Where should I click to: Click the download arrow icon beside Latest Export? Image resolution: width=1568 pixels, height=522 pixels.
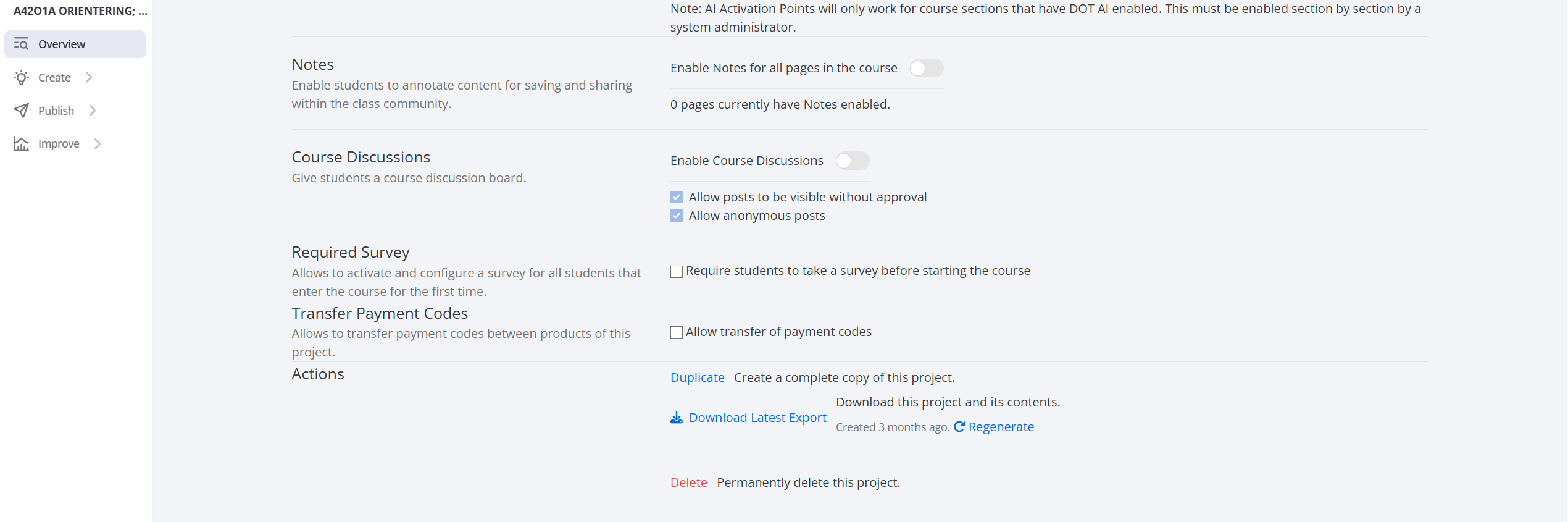point(677,418)
